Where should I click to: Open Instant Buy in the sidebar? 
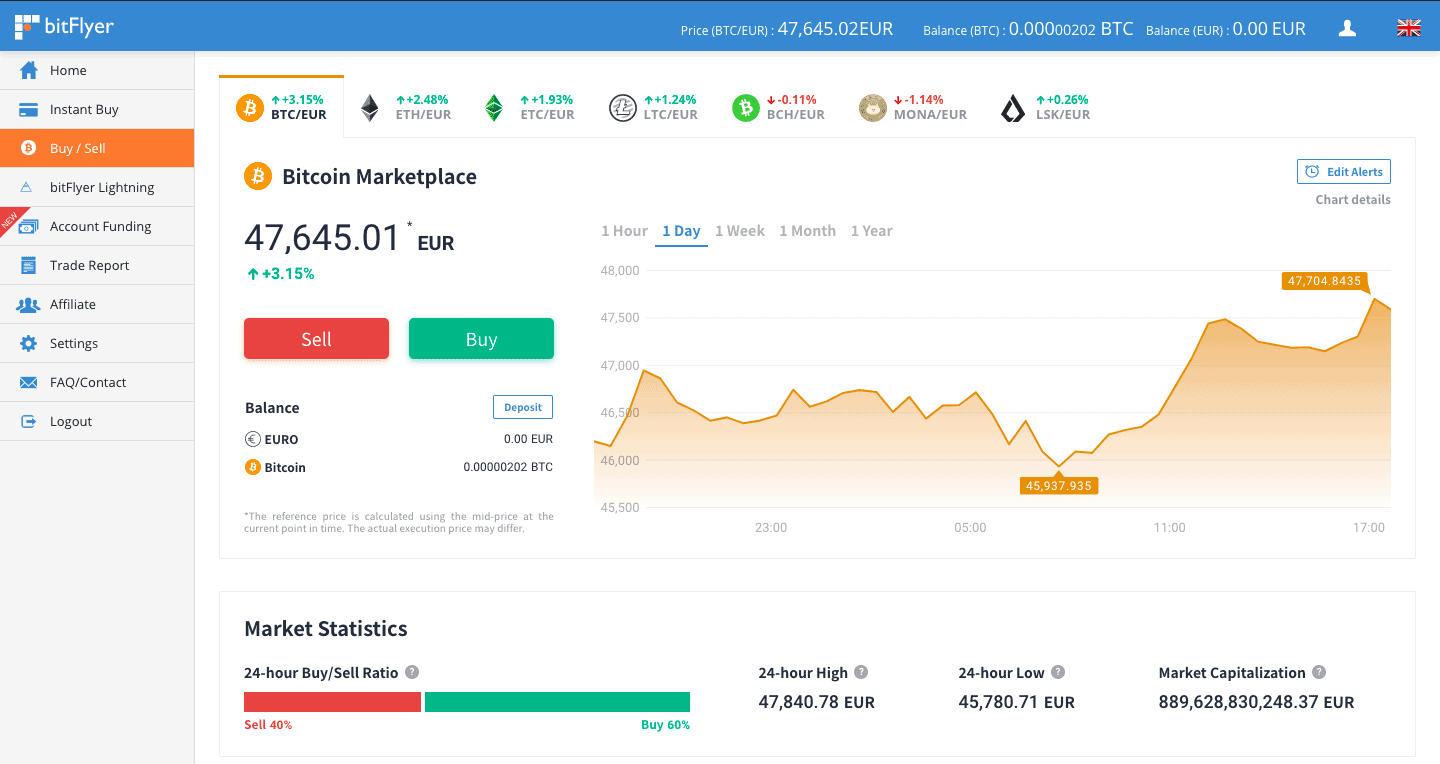[97, 109]
